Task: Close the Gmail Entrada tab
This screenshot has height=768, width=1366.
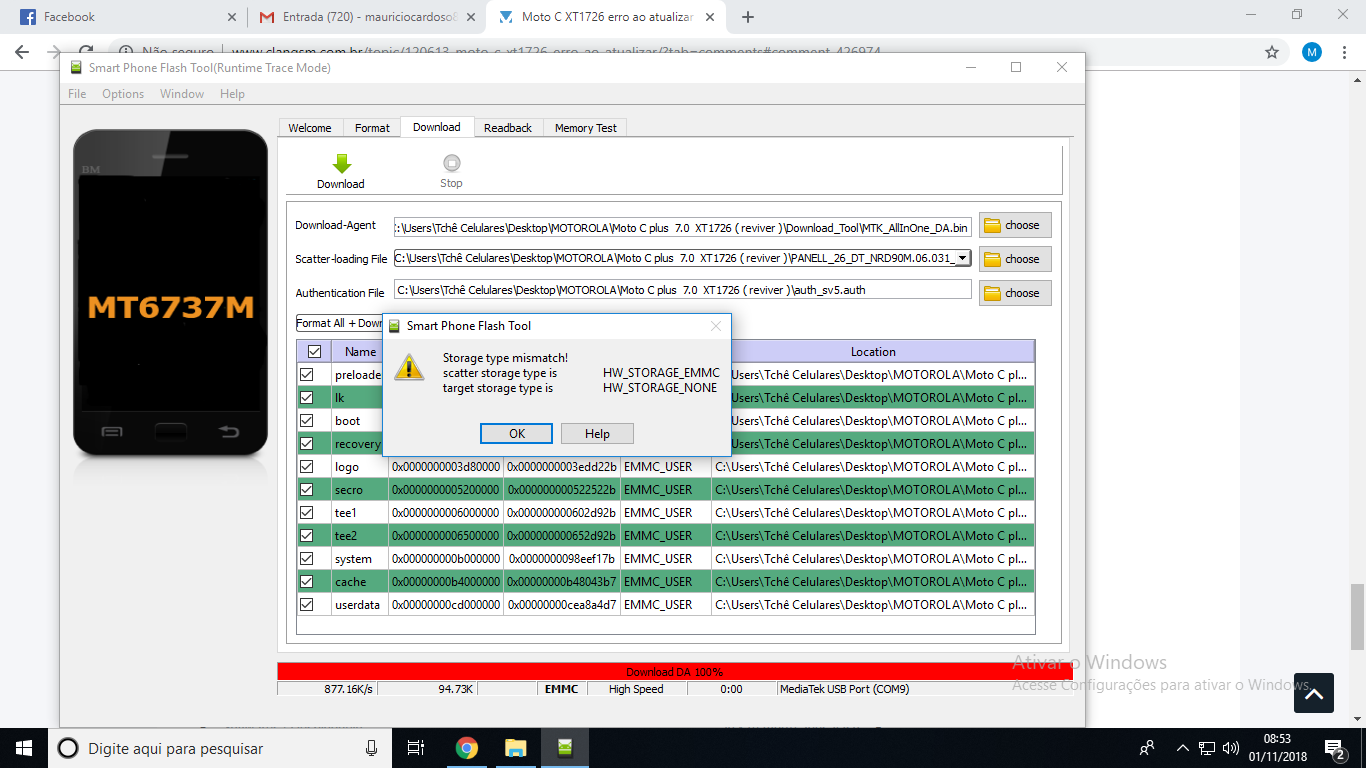Action: pyautogui.click(x=473, y=17)
